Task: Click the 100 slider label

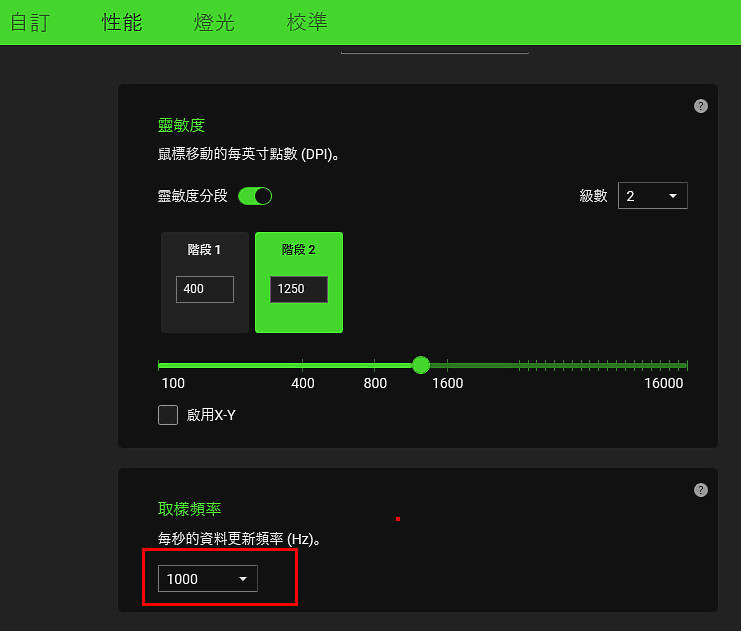Action: pyautogui.click(x=173, y=383)
